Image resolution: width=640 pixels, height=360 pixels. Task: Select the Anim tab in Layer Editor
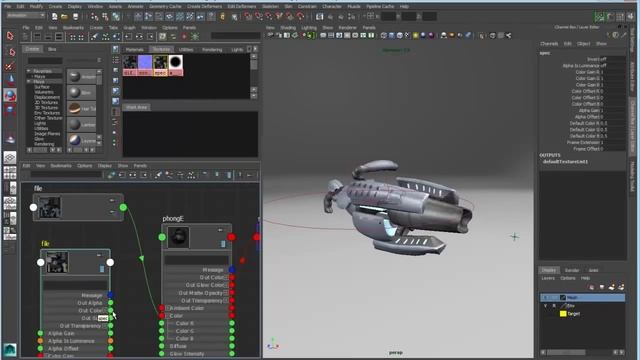593,270
